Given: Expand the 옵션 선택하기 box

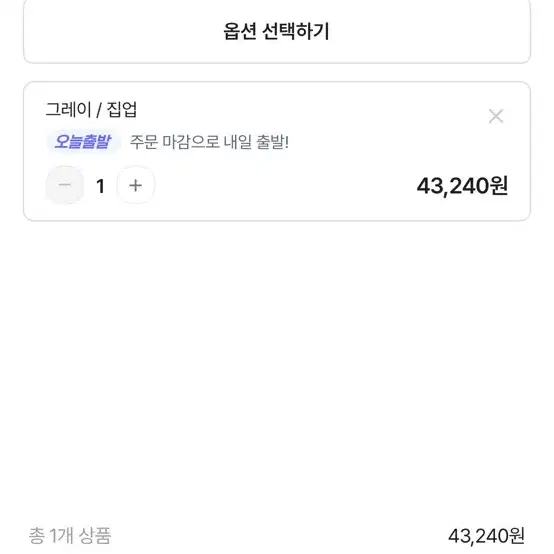Looking at the screenshot, I should pyautogui.click(x=277, y=31).
